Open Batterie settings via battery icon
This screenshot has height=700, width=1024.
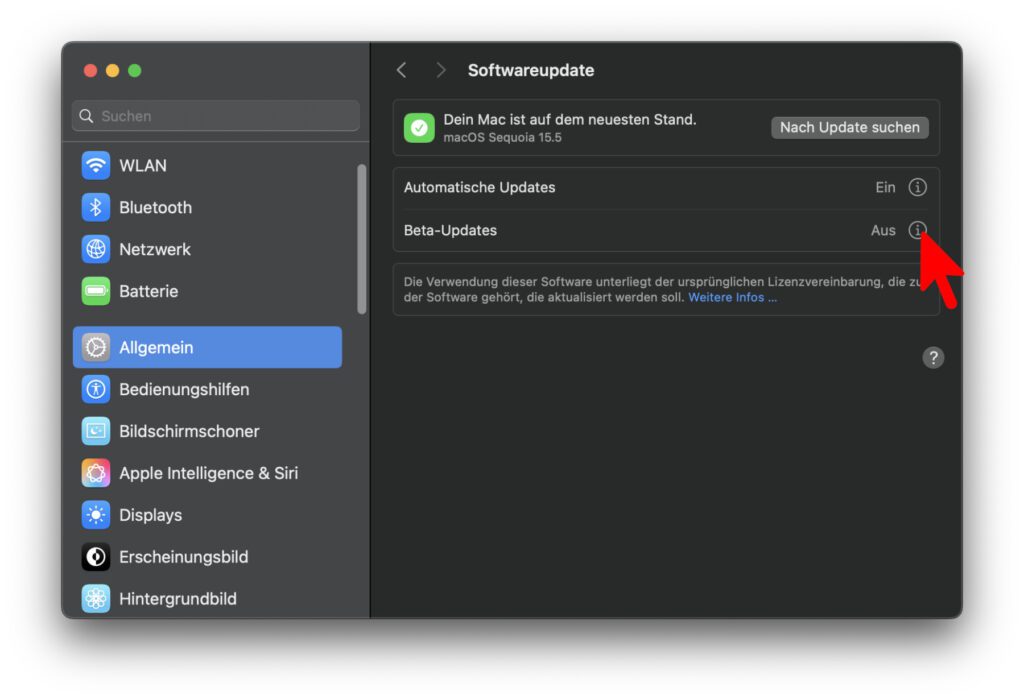(96, 292)
